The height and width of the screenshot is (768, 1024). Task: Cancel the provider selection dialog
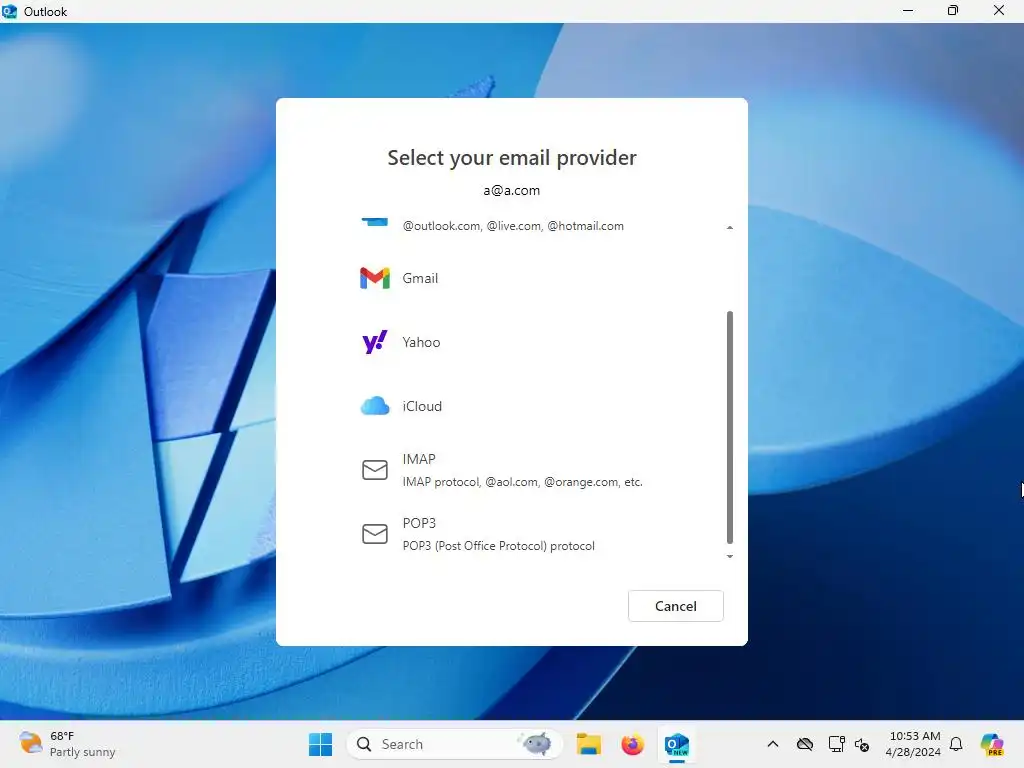675,606
